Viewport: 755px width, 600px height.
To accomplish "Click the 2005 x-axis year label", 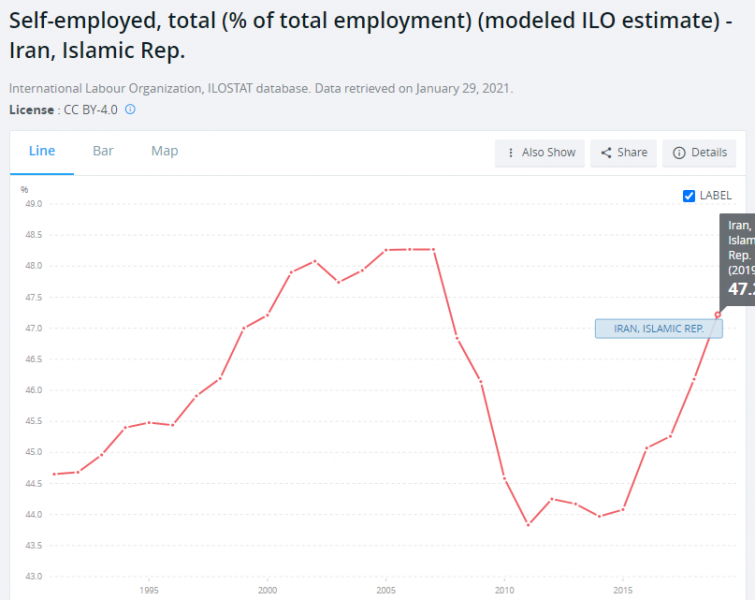I will click(386, 590).
